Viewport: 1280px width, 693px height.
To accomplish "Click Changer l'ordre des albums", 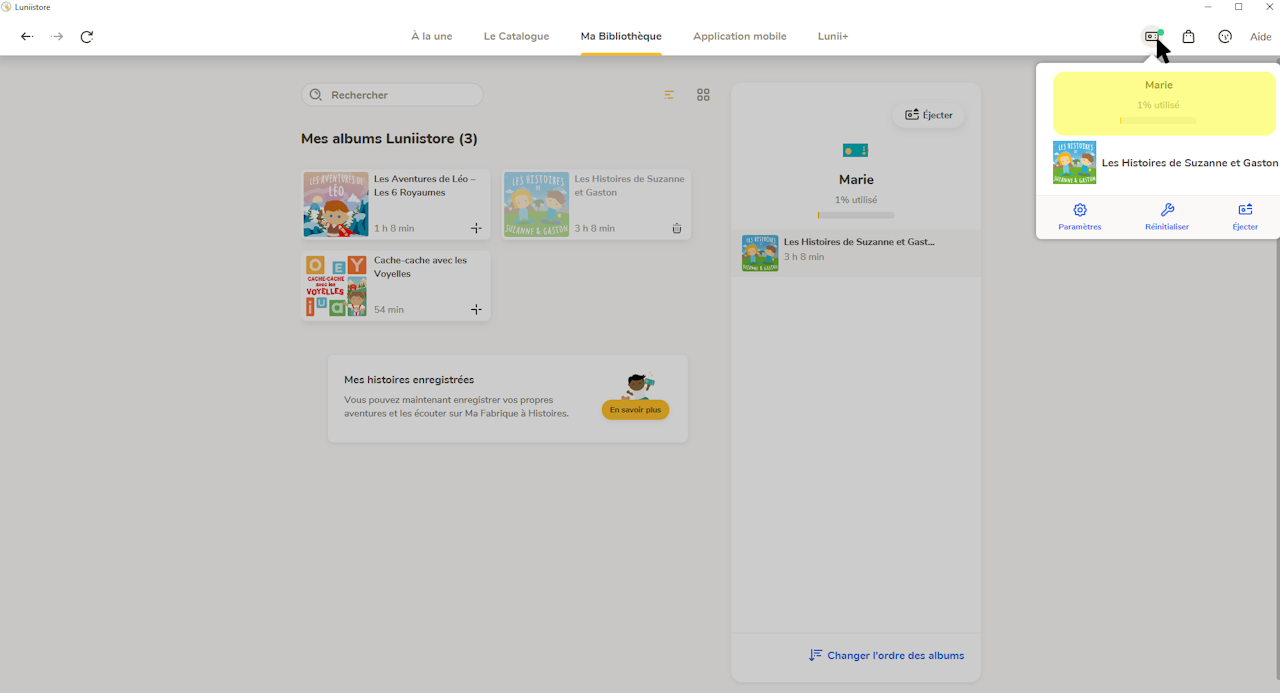I will (895, 656).
